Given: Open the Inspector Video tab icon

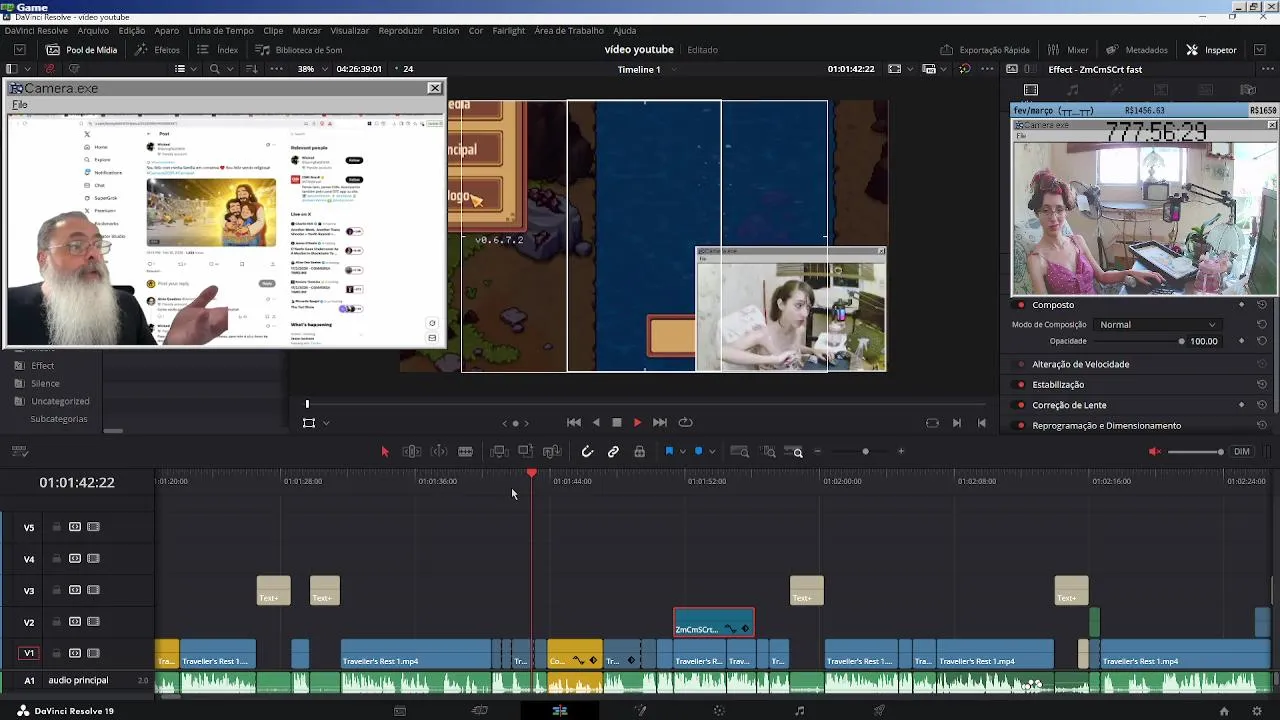Looking at the screenshot, I should pyautogui.click(x=1031, y=90).
